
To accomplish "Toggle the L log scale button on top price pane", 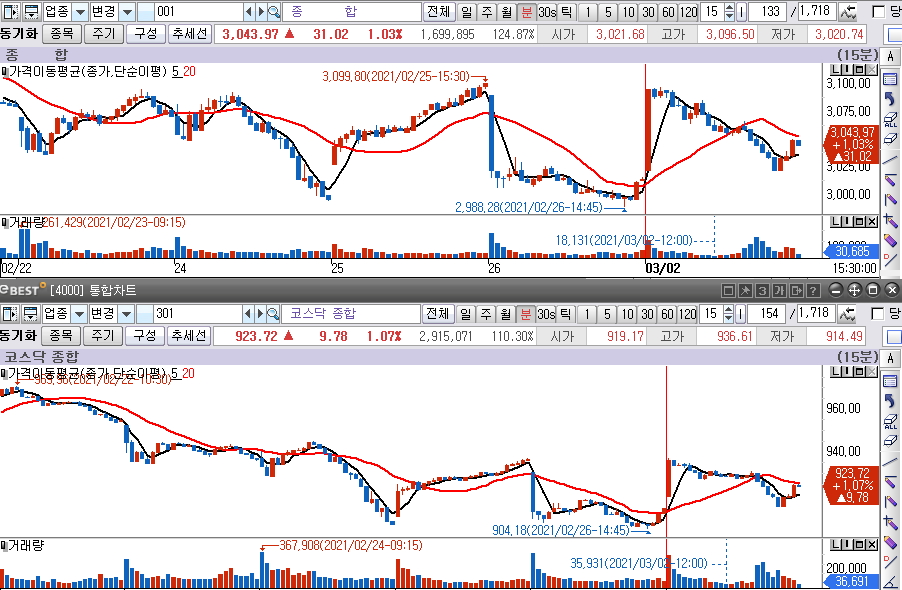I will click(x=835, y=70).
